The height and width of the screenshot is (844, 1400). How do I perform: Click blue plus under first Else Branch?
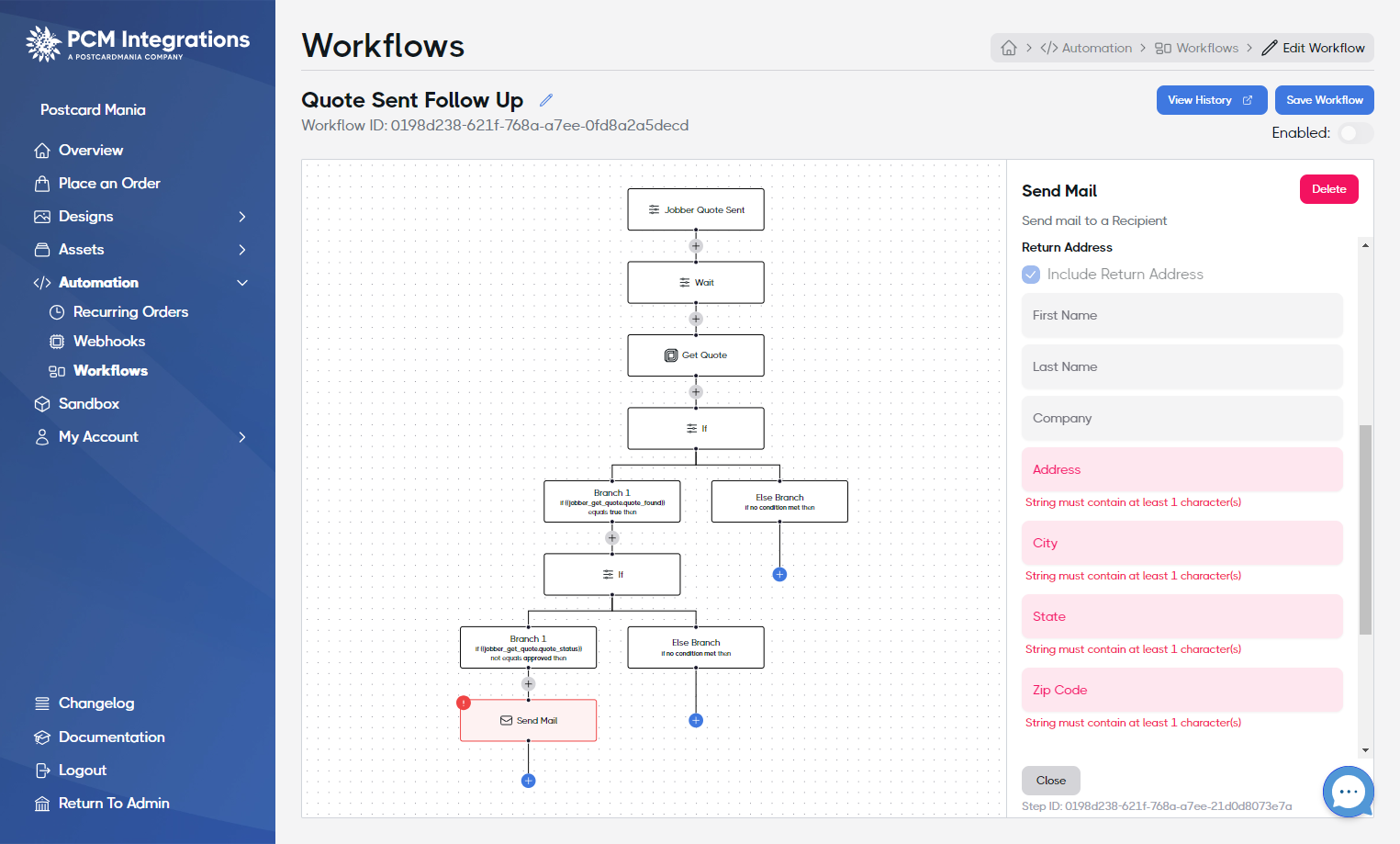(x=779, y=575)
